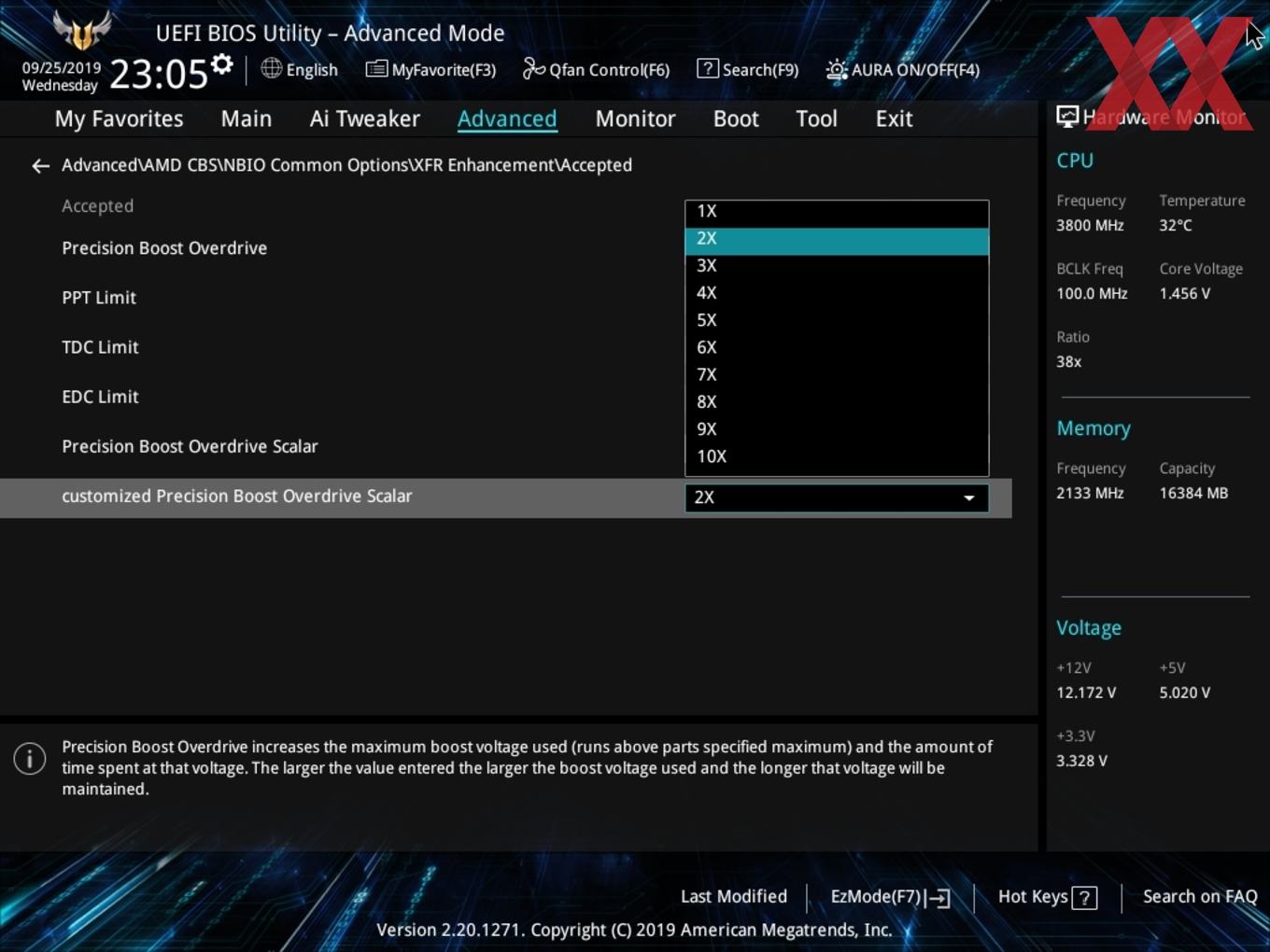Click the TUF logo at top left
This screenshot has height=952, width=1270.
pos(82,30)
